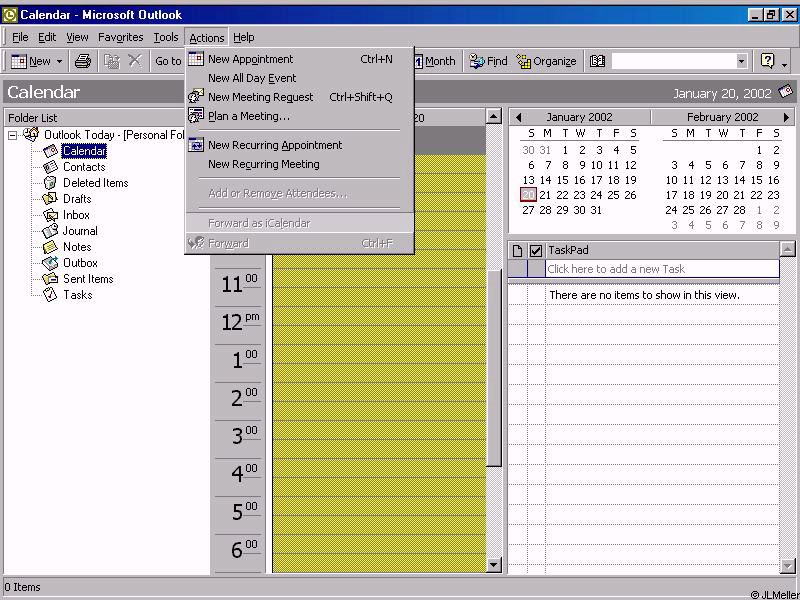The width and height of the screenshot is (800, 600).
Task: Choose New Meeting Request from menu
Action: pyautogui.click(x=260, y=97)
